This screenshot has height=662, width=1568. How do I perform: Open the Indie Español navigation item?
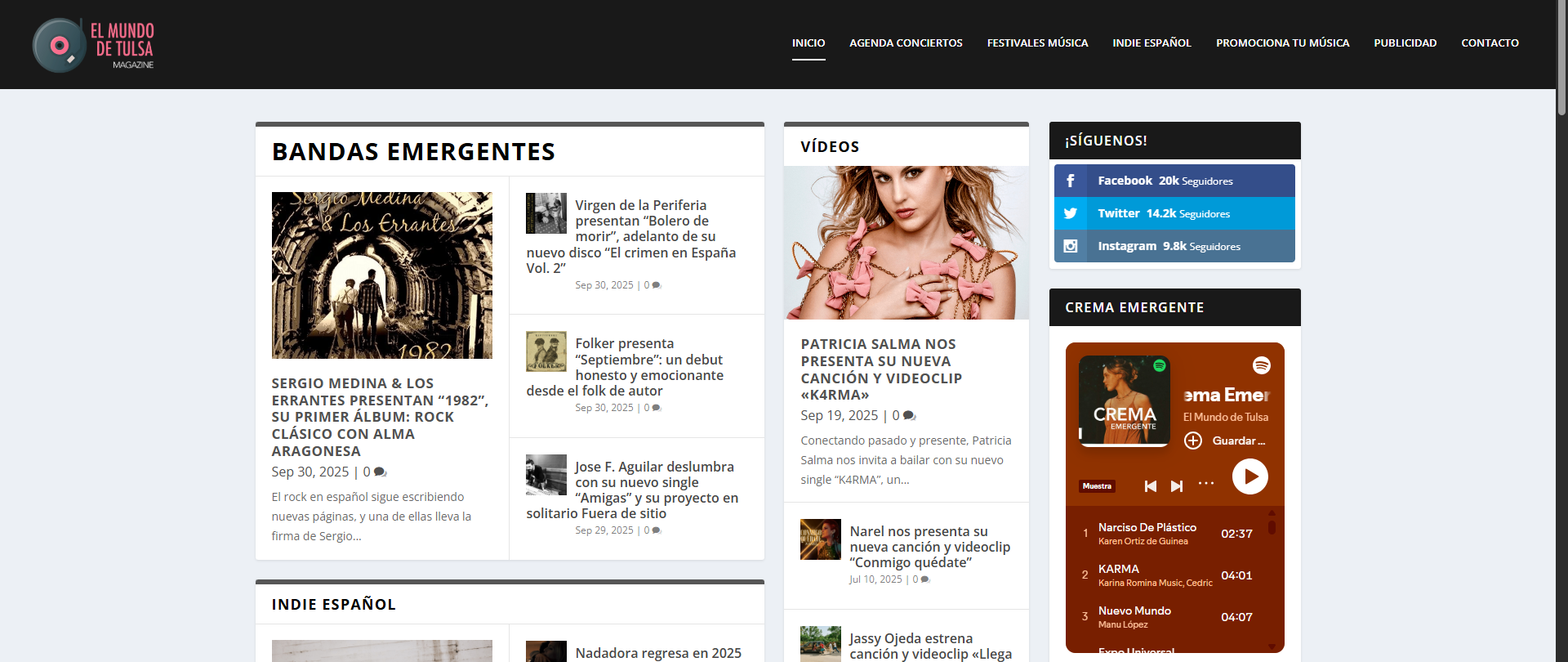1151,43
